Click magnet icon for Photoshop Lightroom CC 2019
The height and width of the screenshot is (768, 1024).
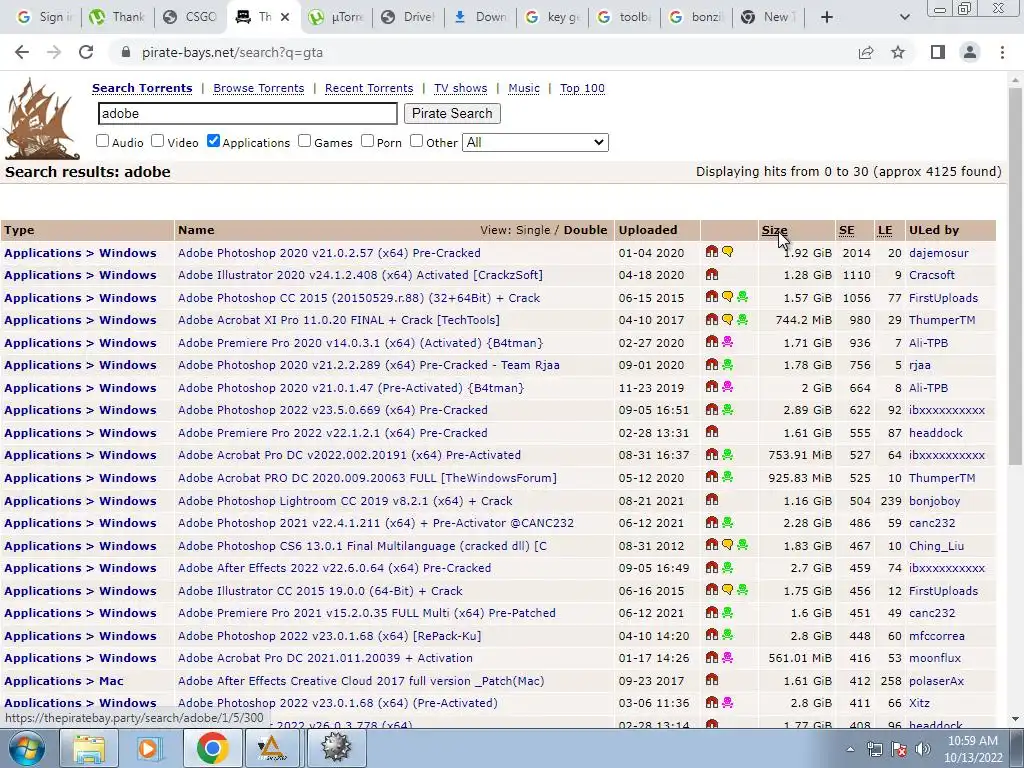pos(712,500)
